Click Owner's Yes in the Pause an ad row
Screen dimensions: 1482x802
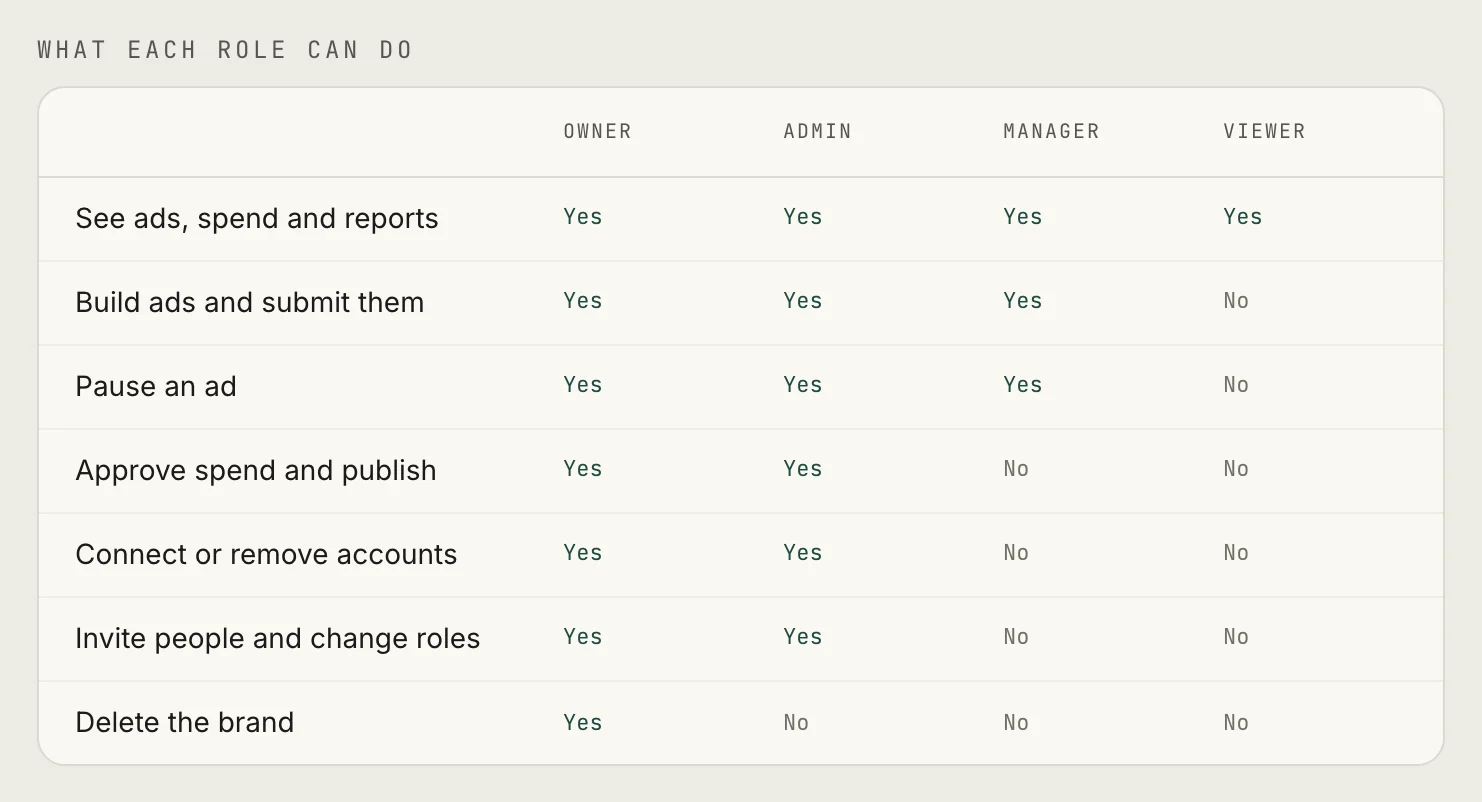click(x=583, y=385)
